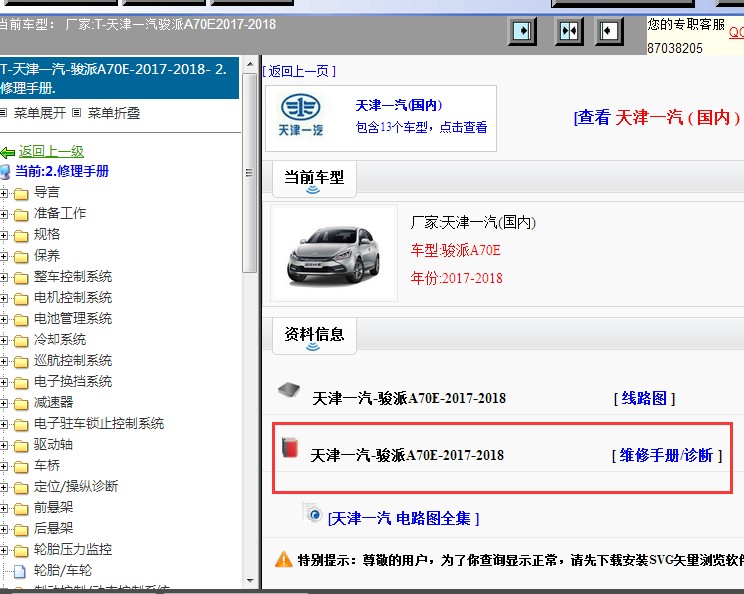The height and width of the screenshot is (594, 744).
Task: Open the 天津一汽 电路图全集 link
Action: 404,519
